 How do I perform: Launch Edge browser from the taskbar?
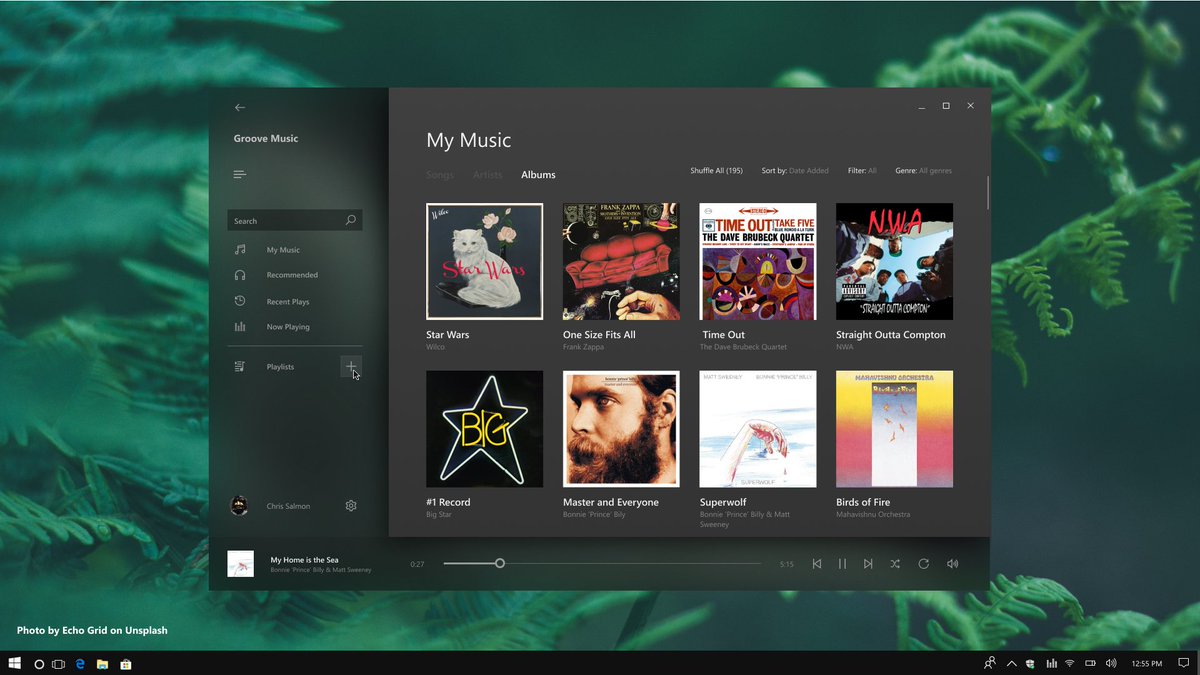[x=80, y=664]
